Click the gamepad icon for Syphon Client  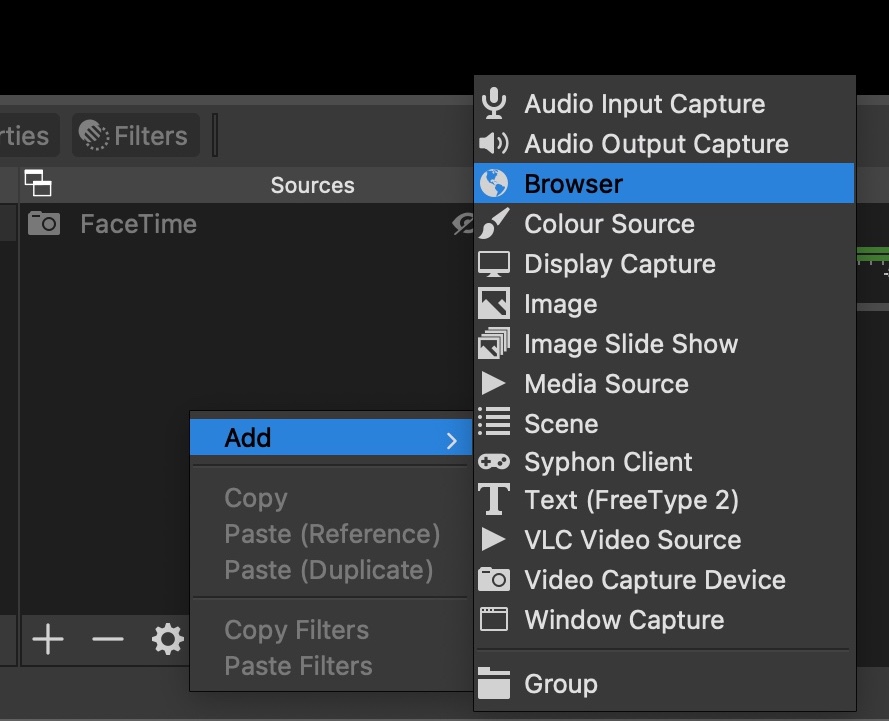(x=494, y=462)
